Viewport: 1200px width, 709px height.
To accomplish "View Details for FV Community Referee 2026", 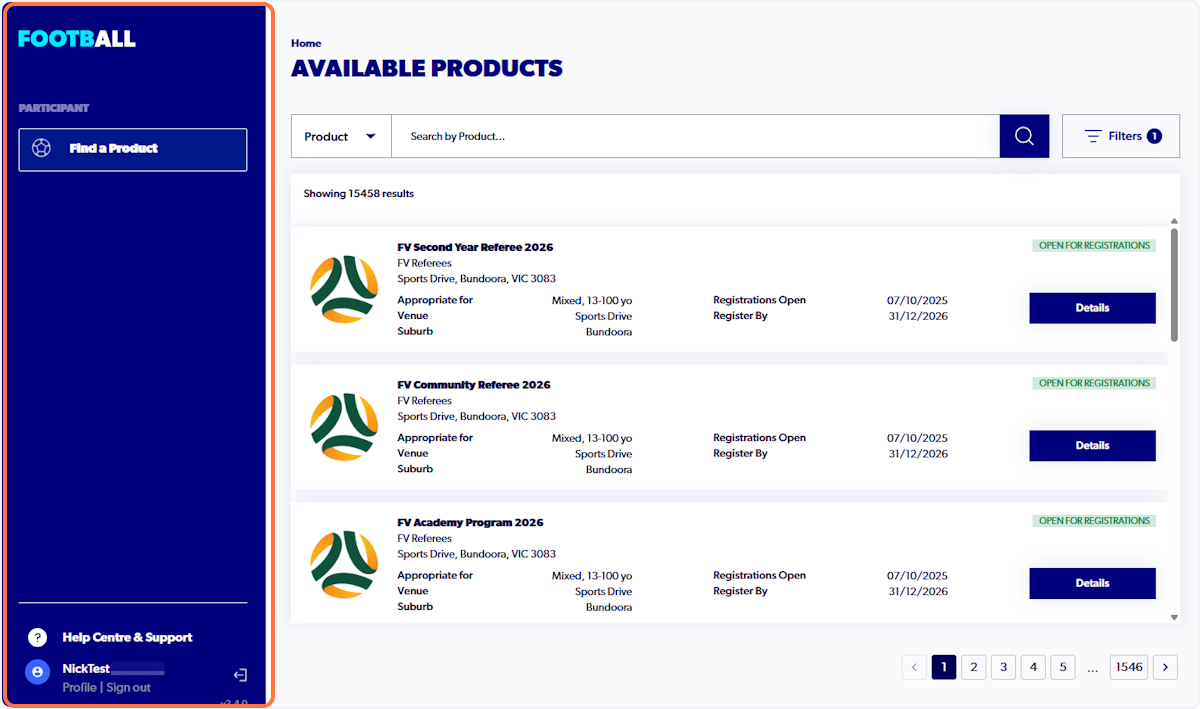I will click(x=1092, y=446).
